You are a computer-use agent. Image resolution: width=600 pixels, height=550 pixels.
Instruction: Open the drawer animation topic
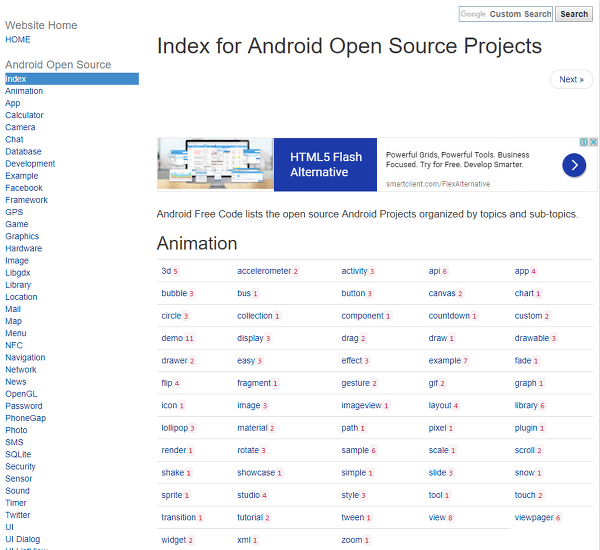click(x=174, y=361)
